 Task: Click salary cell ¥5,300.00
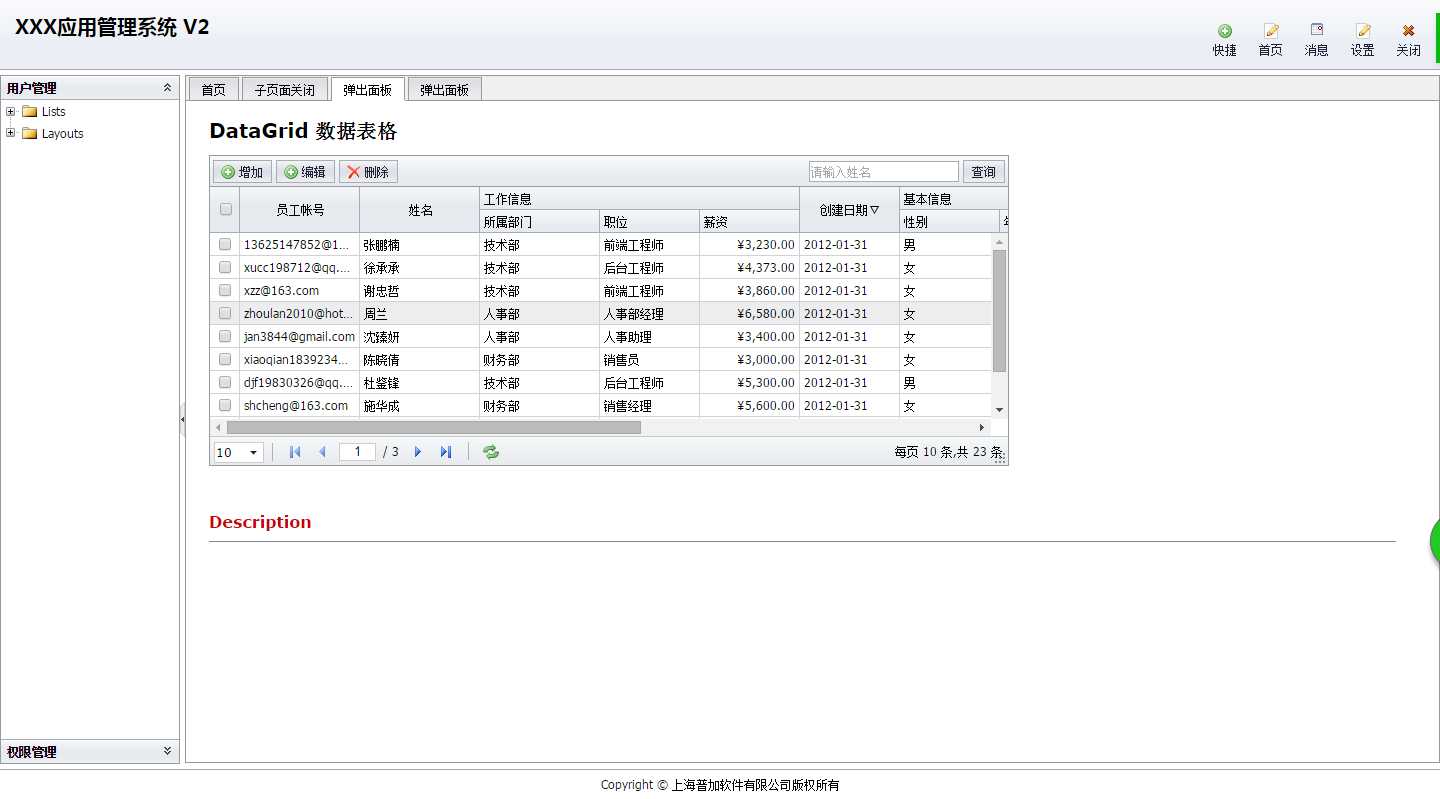tap(749, 382)
